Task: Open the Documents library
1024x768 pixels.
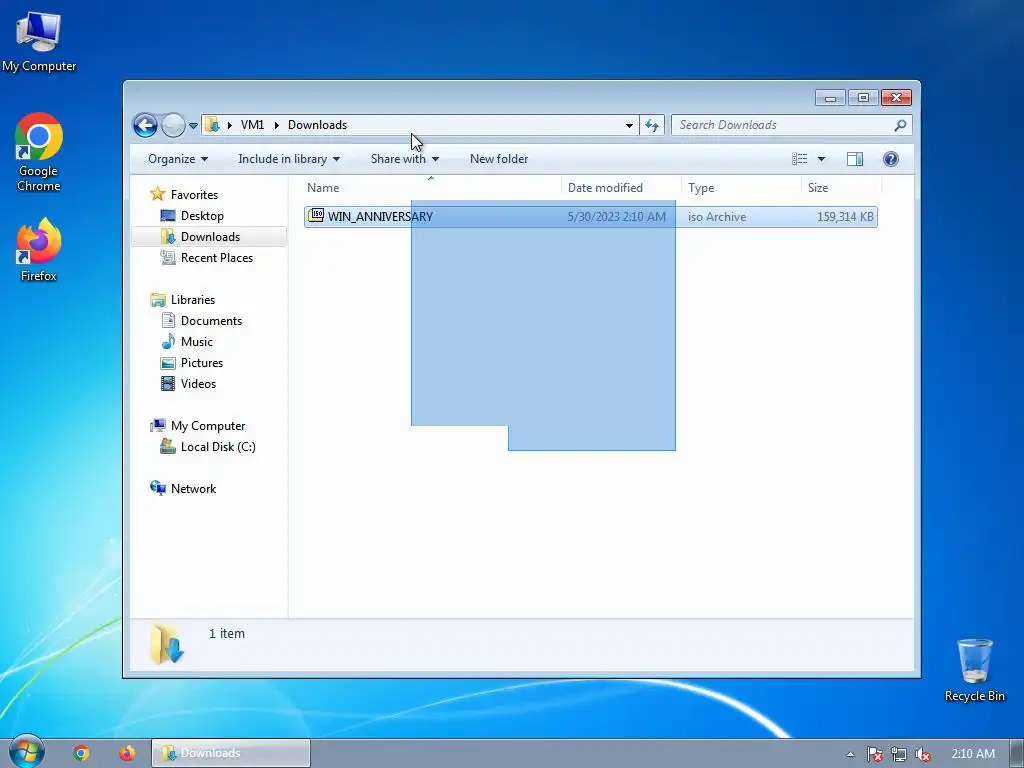Action: pyautogui.click(x=211, y=321)
